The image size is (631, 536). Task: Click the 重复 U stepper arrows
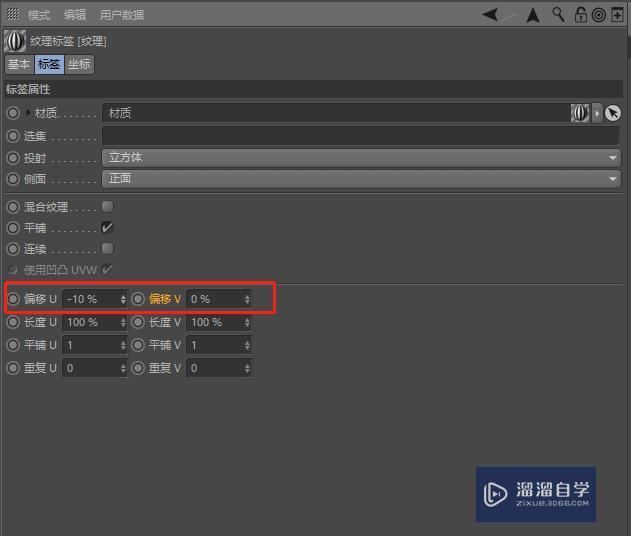pyautogui.click(x=123, y=368)
